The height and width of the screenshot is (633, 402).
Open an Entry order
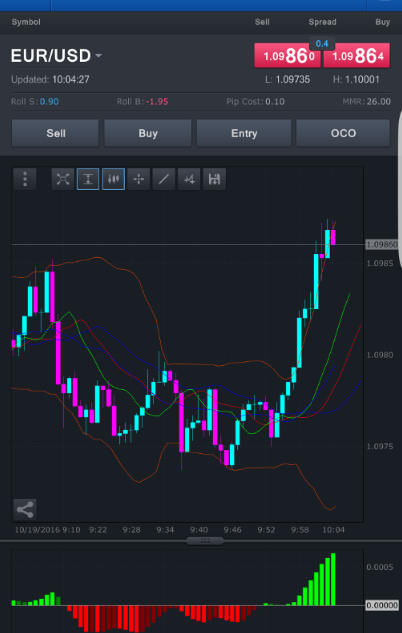click(244, 133)
